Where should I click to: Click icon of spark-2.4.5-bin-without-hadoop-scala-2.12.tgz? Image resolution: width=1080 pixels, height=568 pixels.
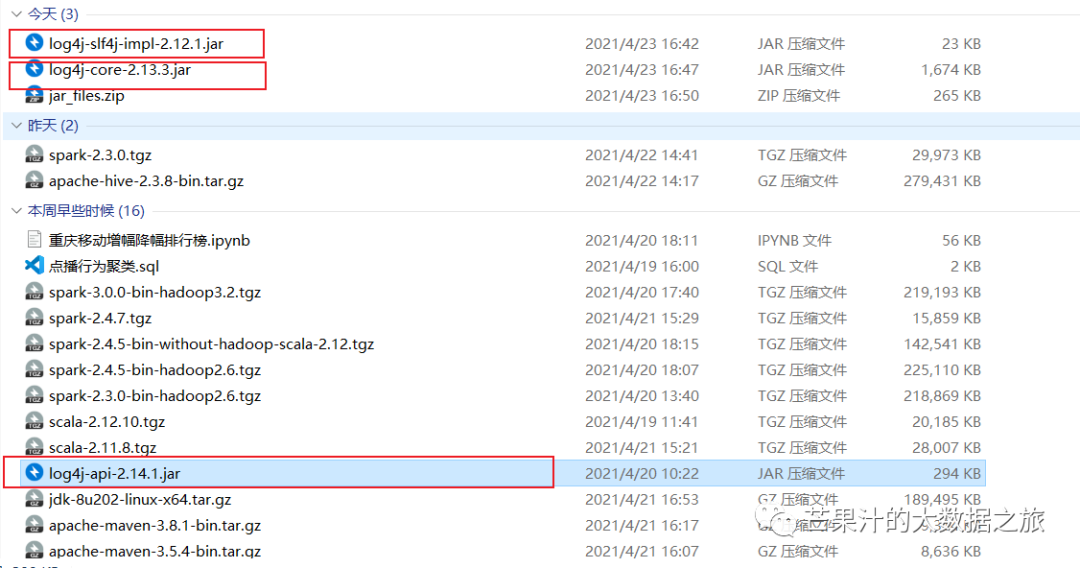click(34, 344)
